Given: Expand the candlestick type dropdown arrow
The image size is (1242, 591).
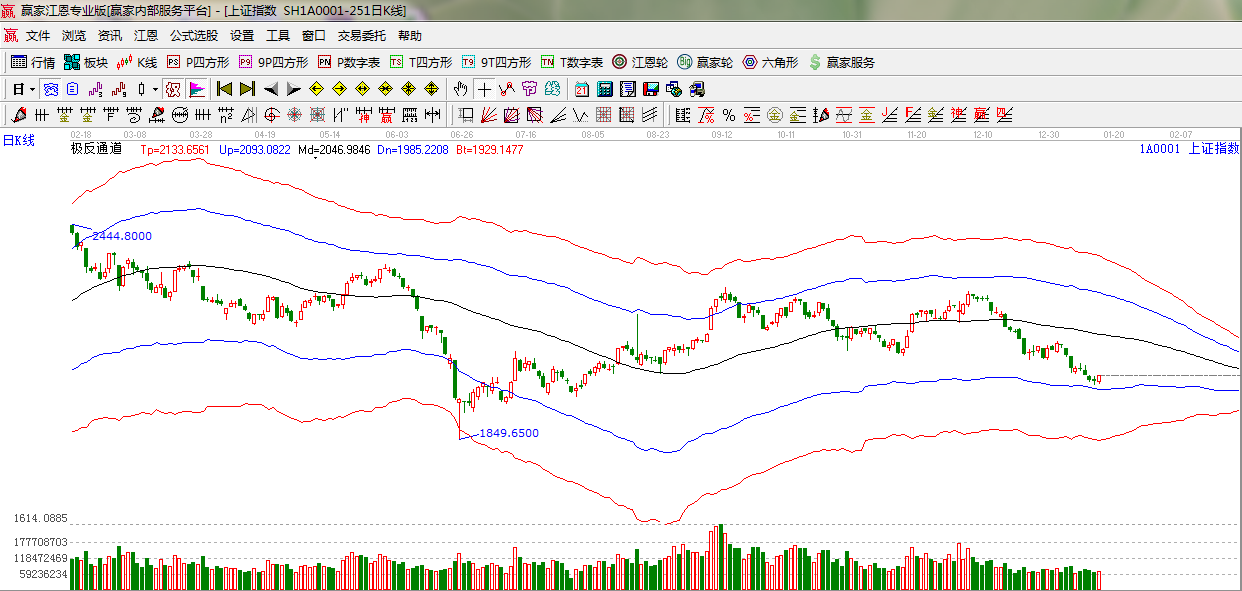Looking at the screenshot, I should 155,89.
